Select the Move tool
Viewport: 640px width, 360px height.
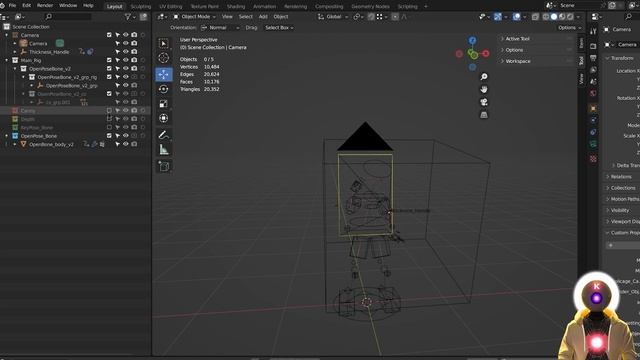click(x=164, y=74)
